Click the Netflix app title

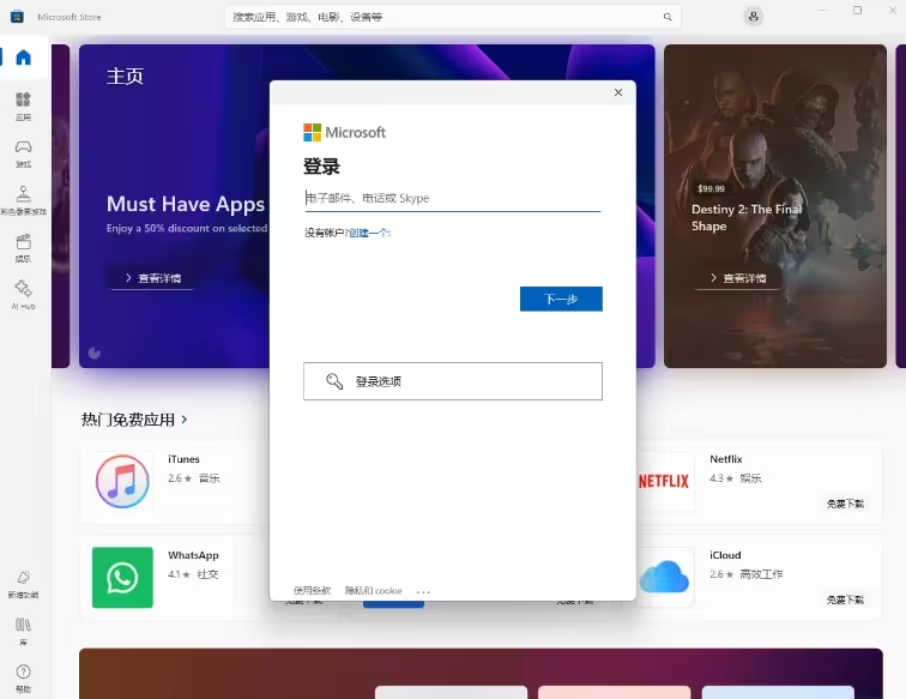(x=726, y=459)
